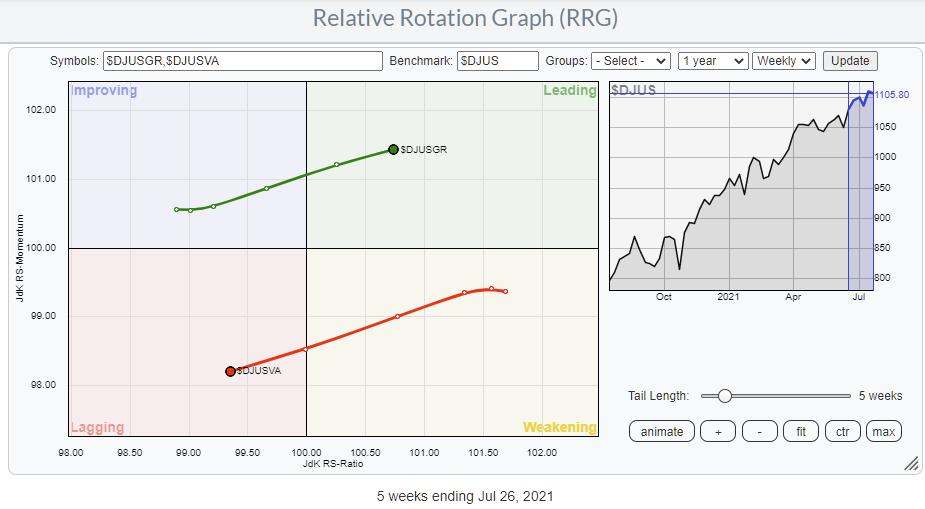Viewport: 925px width, 509px height.
Task: Click the Benchmark input field
Action: (x=497, y=61)
